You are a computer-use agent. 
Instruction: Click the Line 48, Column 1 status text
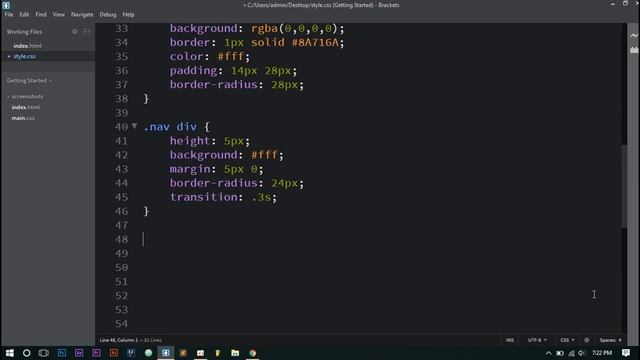point(119,340)
